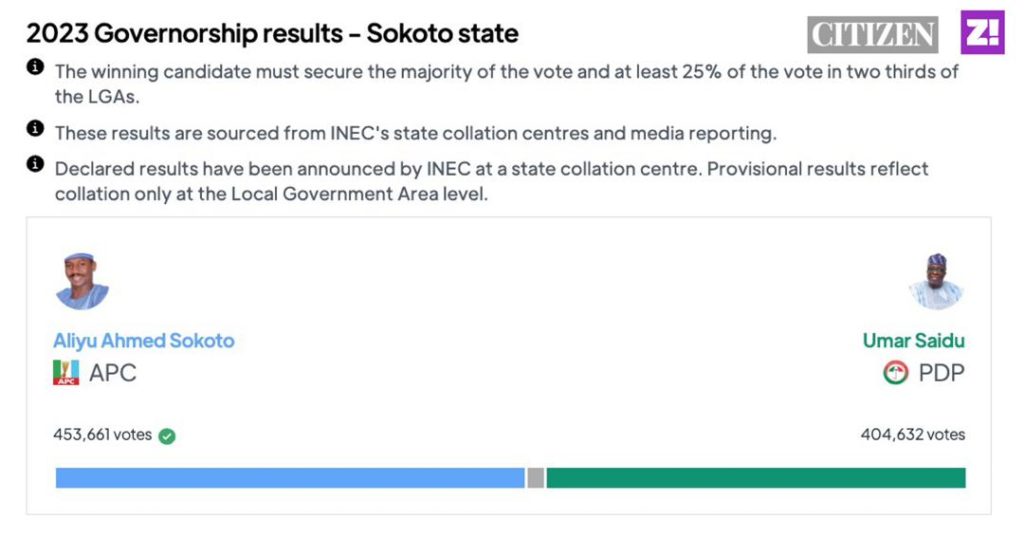Viewport: 1024px width, 556px height.
Task: Click the Citizen logo
Action: click(872, 34)
